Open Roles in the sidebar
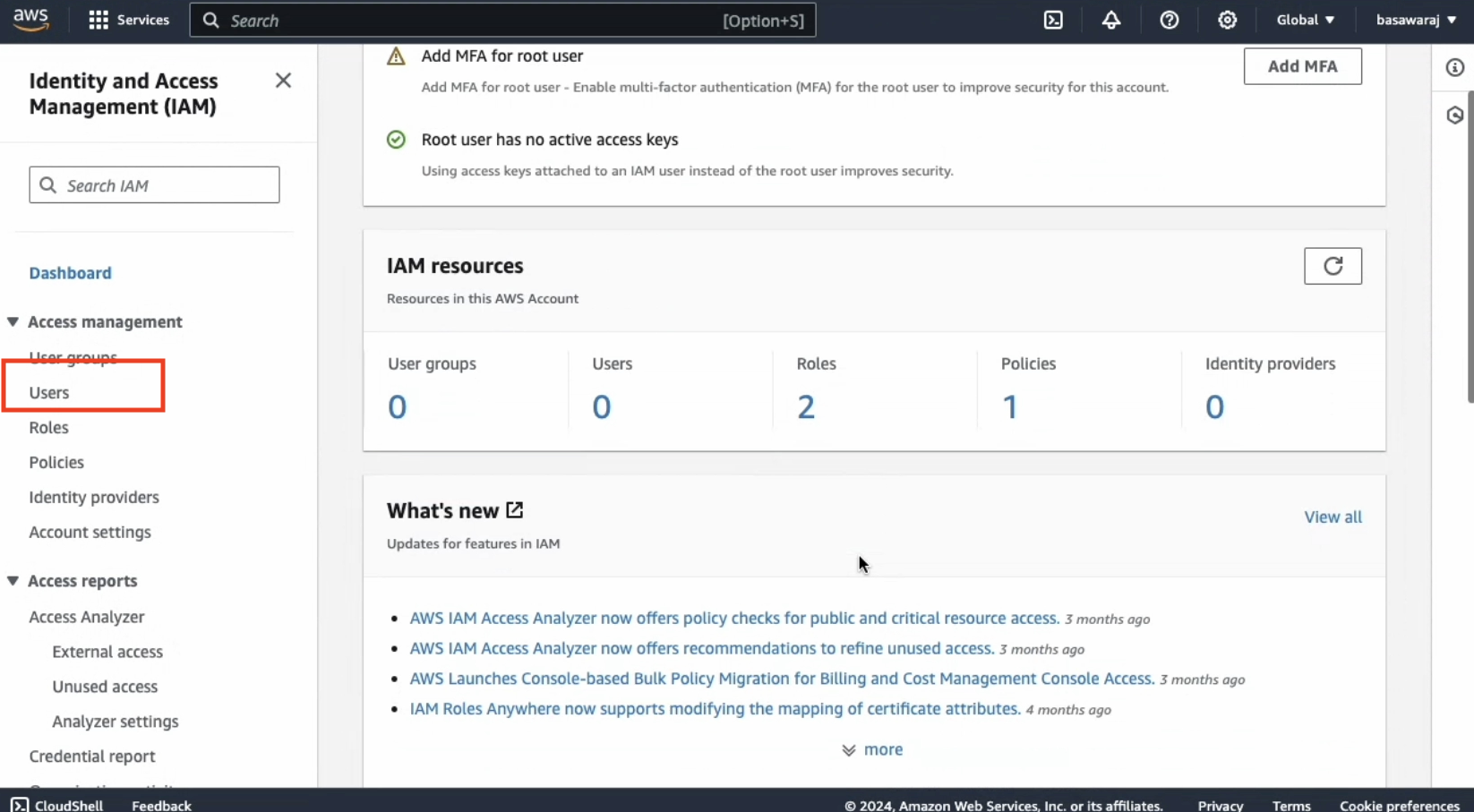Screen dimensions: 1474x812 coord(48,427)
